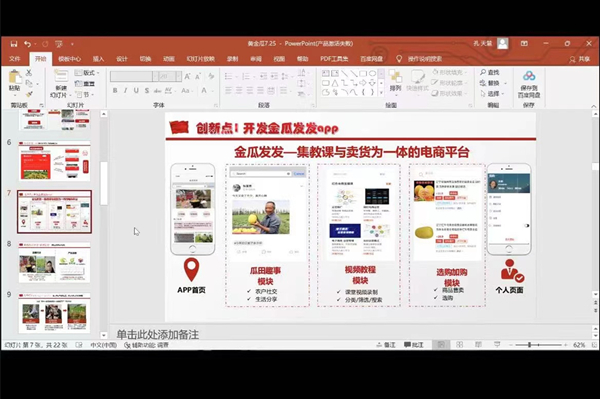Toggle Italic formatting button
Viewport: 600px width, 399px height.
(125, 91)
